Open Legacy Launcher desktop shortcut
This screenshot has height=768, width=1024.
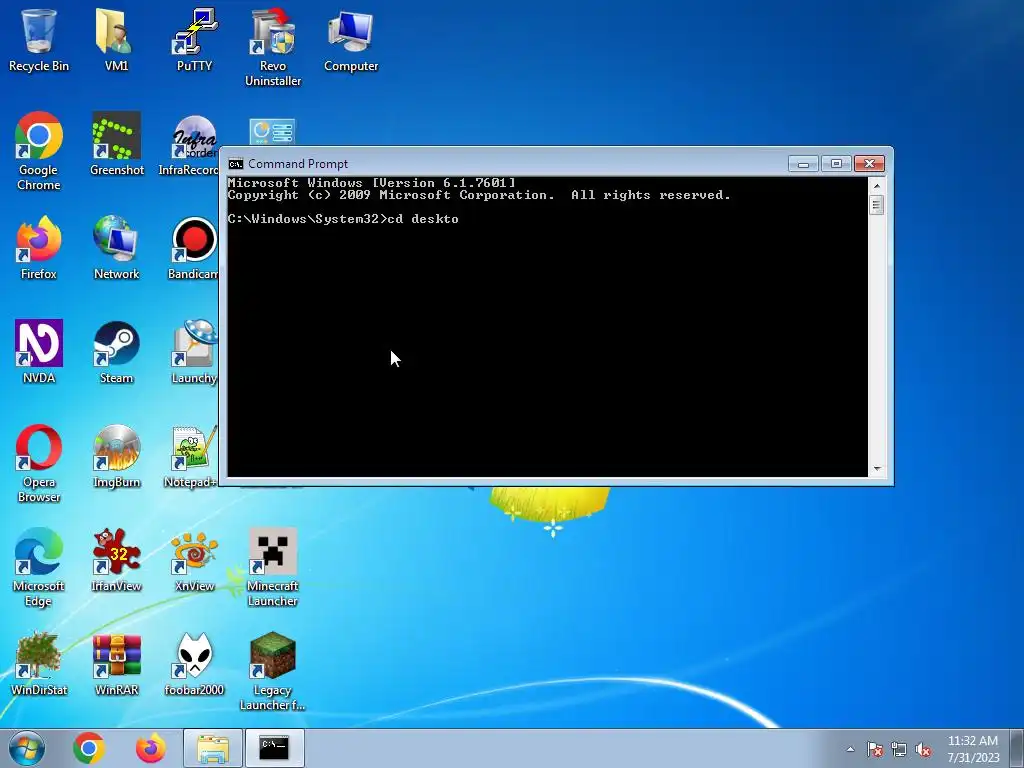272,671
